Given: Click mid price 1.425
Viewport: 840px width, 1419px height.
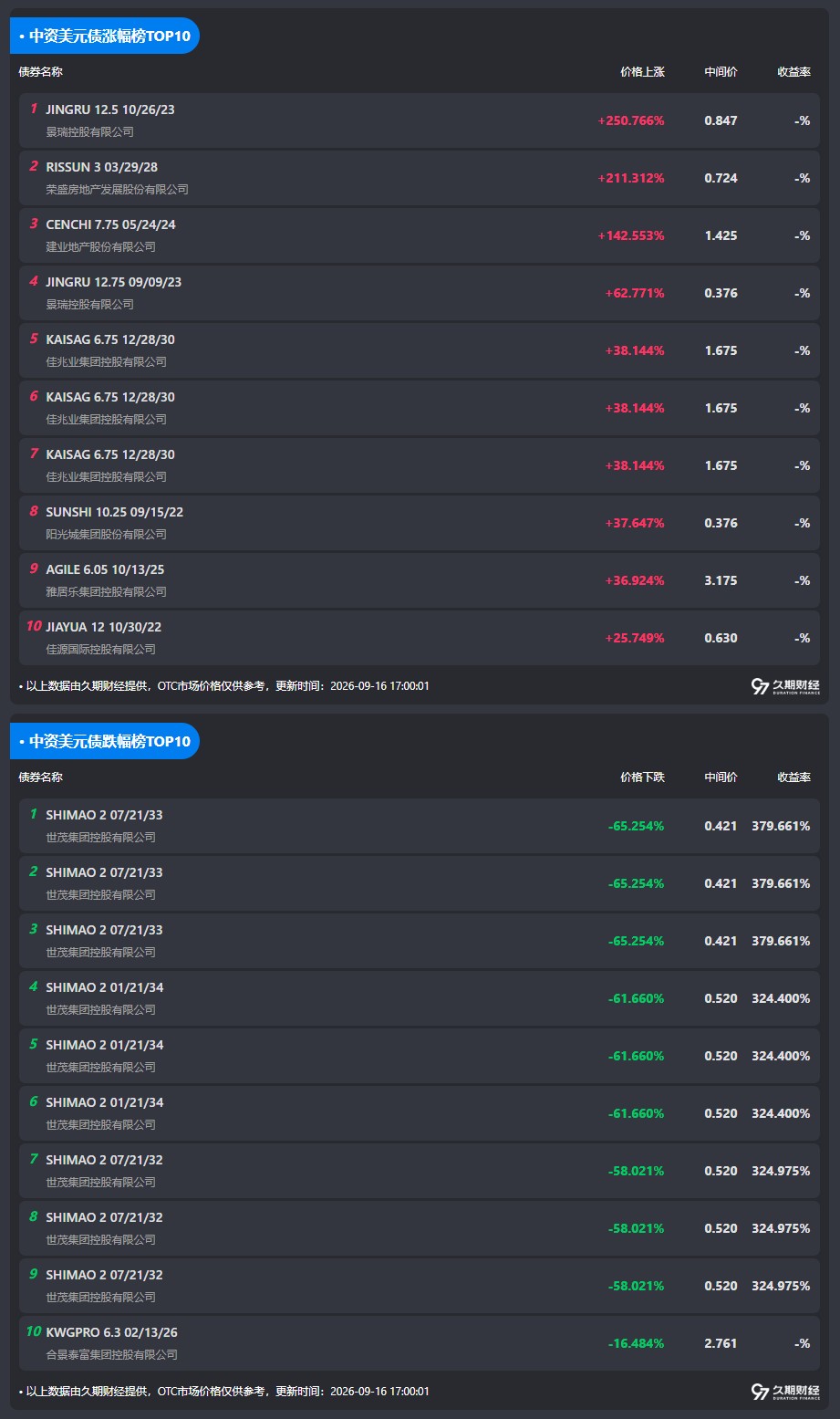Looking at the screenshot, I should click(x=721, y=235).
